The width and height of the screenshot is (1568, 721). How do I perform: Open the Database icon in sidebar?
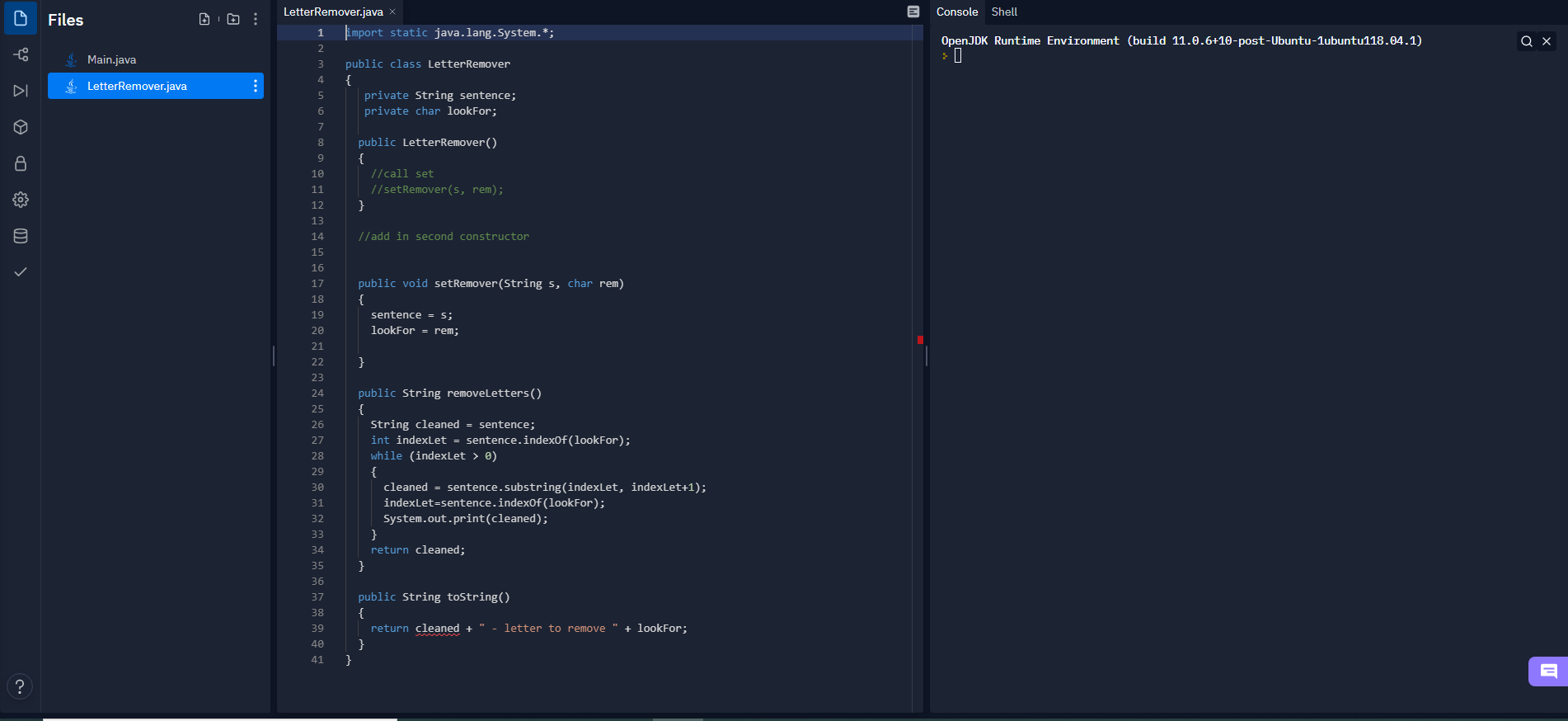point(21,236)
